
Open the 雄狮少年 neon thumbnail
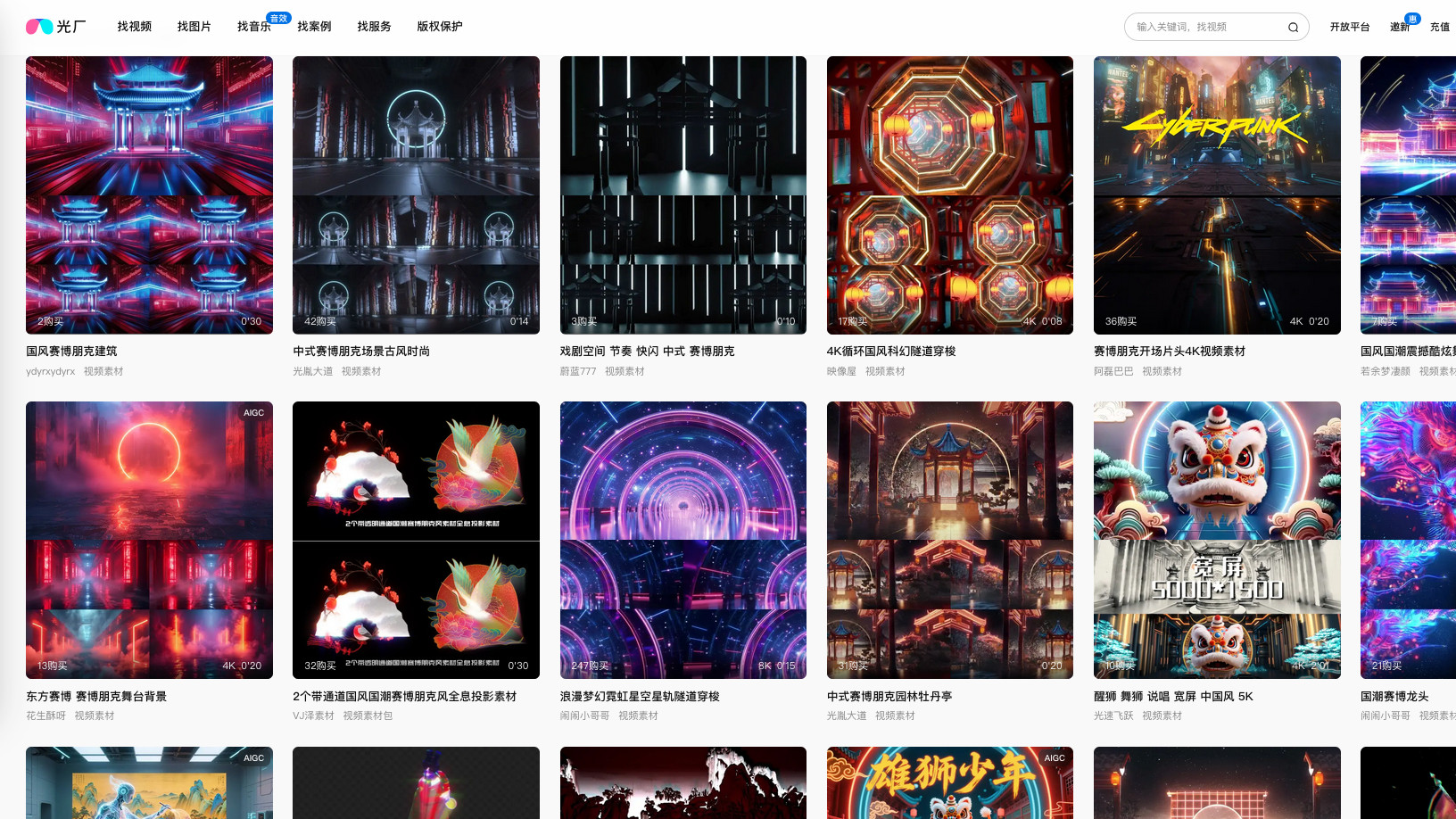pyautogui.click(x=950, y=782)
